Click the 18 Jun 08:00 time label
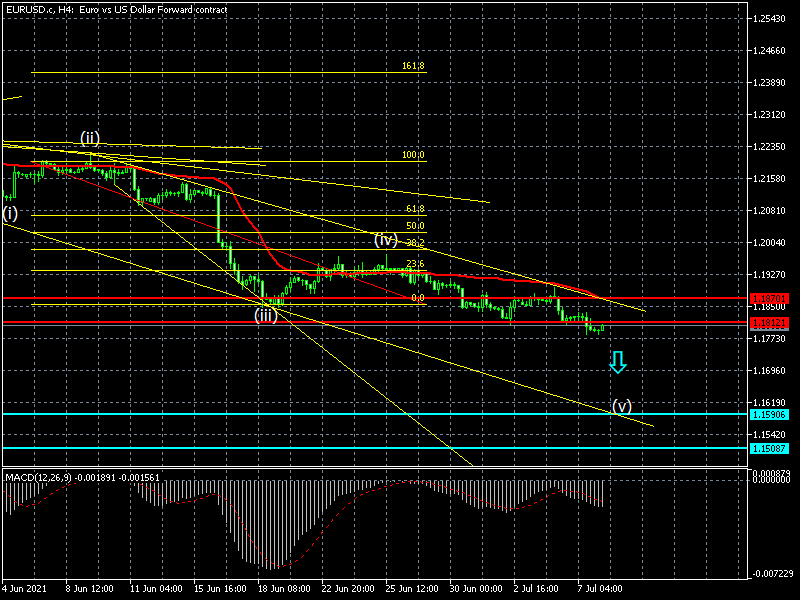800x600 pixels. coord(283,588)
